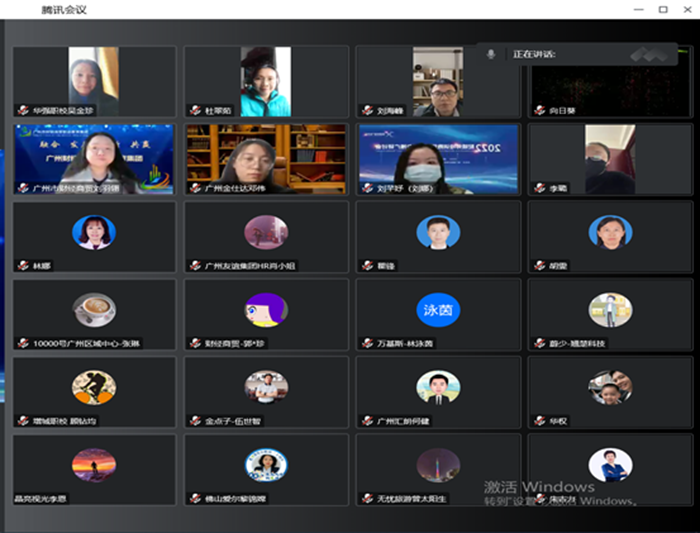700x533 pixels.
Task: Click the 正在讲话 speaking status text
Action: 534,54
